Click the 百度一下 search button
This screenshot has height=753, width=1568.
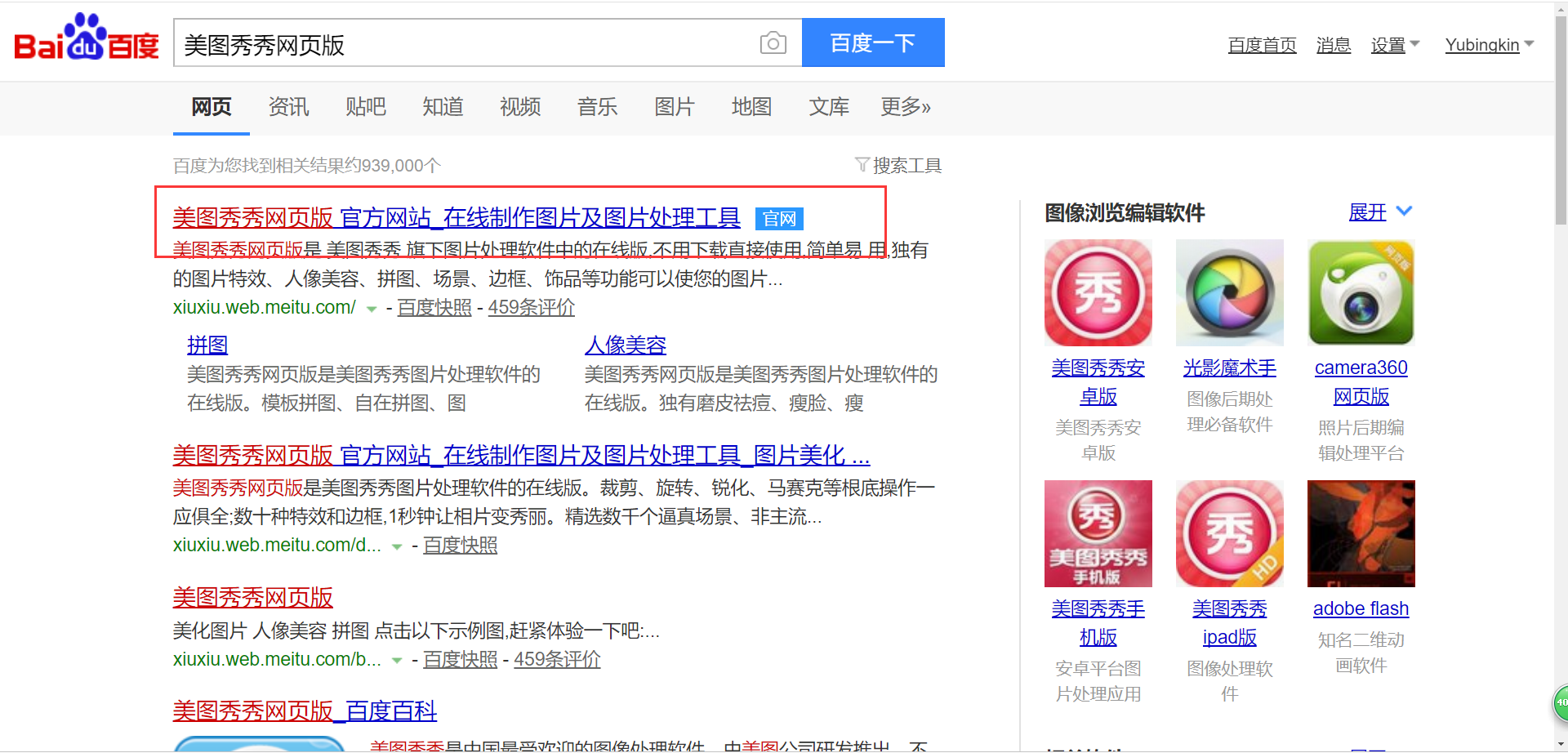click(873, 42)
